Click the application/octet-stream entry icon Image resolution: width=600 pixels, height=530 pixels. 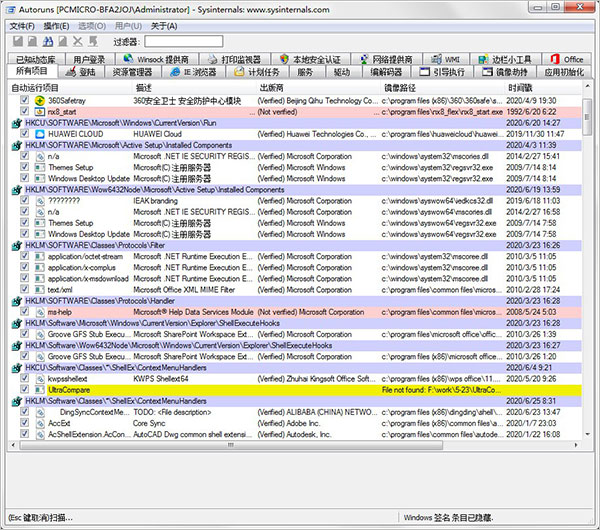point(40,257)
